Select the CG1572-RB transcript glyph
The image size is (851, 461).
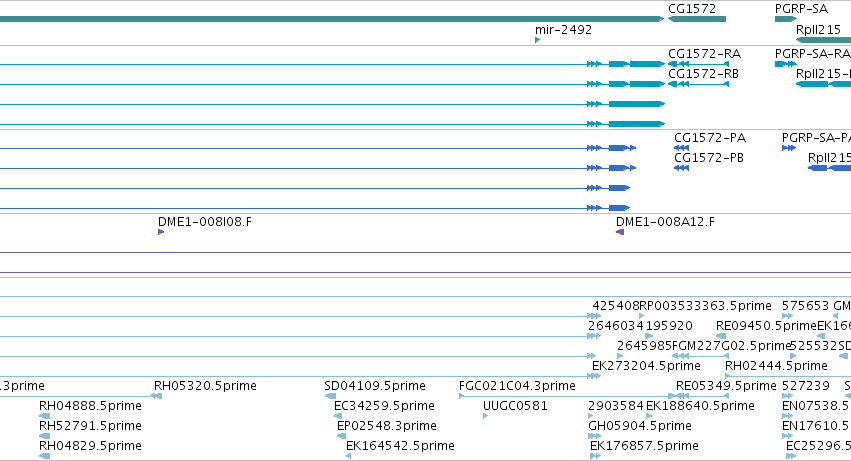(698, 84)
